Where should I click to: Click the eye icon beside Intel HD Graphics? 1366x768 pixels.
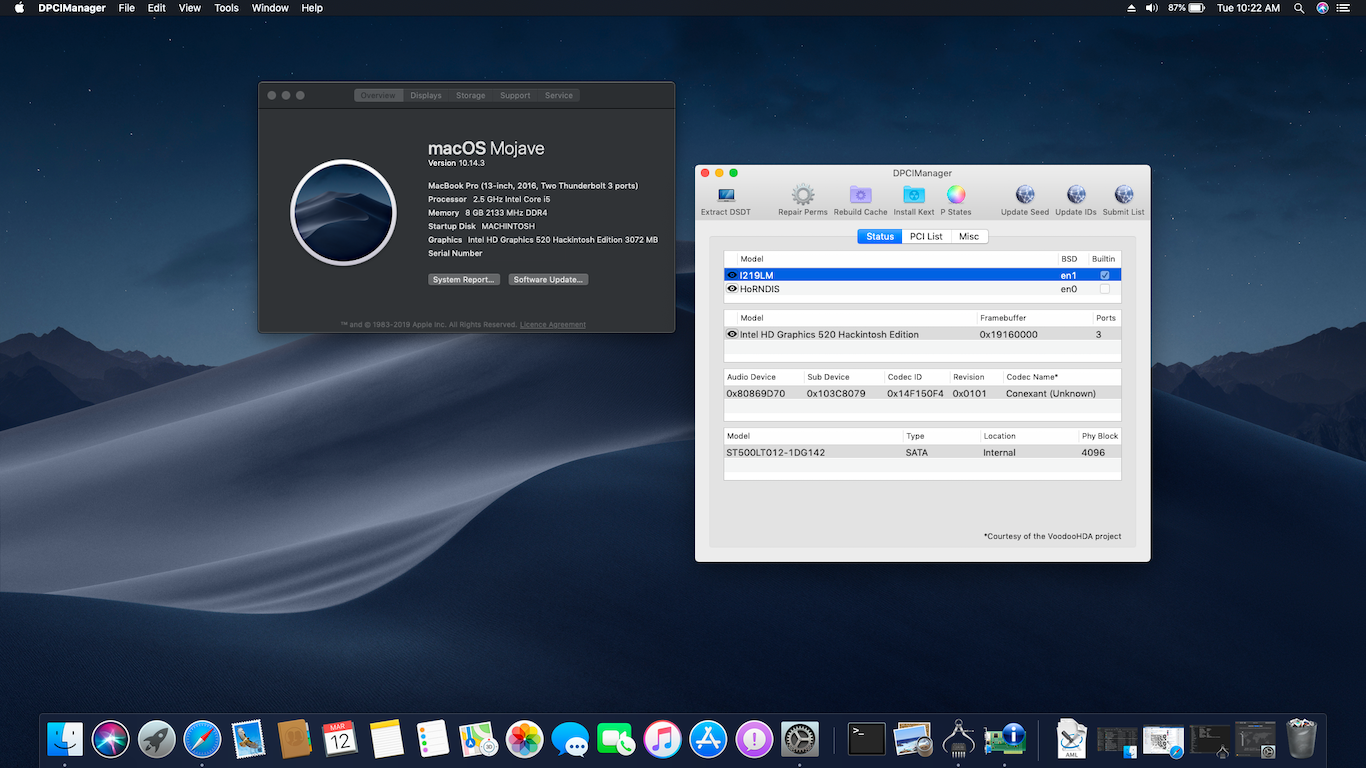[x=732, y=334]
